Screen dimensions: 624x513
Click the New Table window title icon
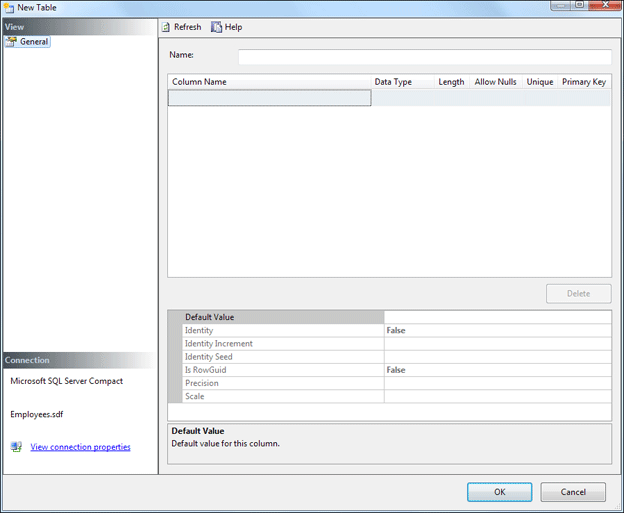[x=8, y=7]
